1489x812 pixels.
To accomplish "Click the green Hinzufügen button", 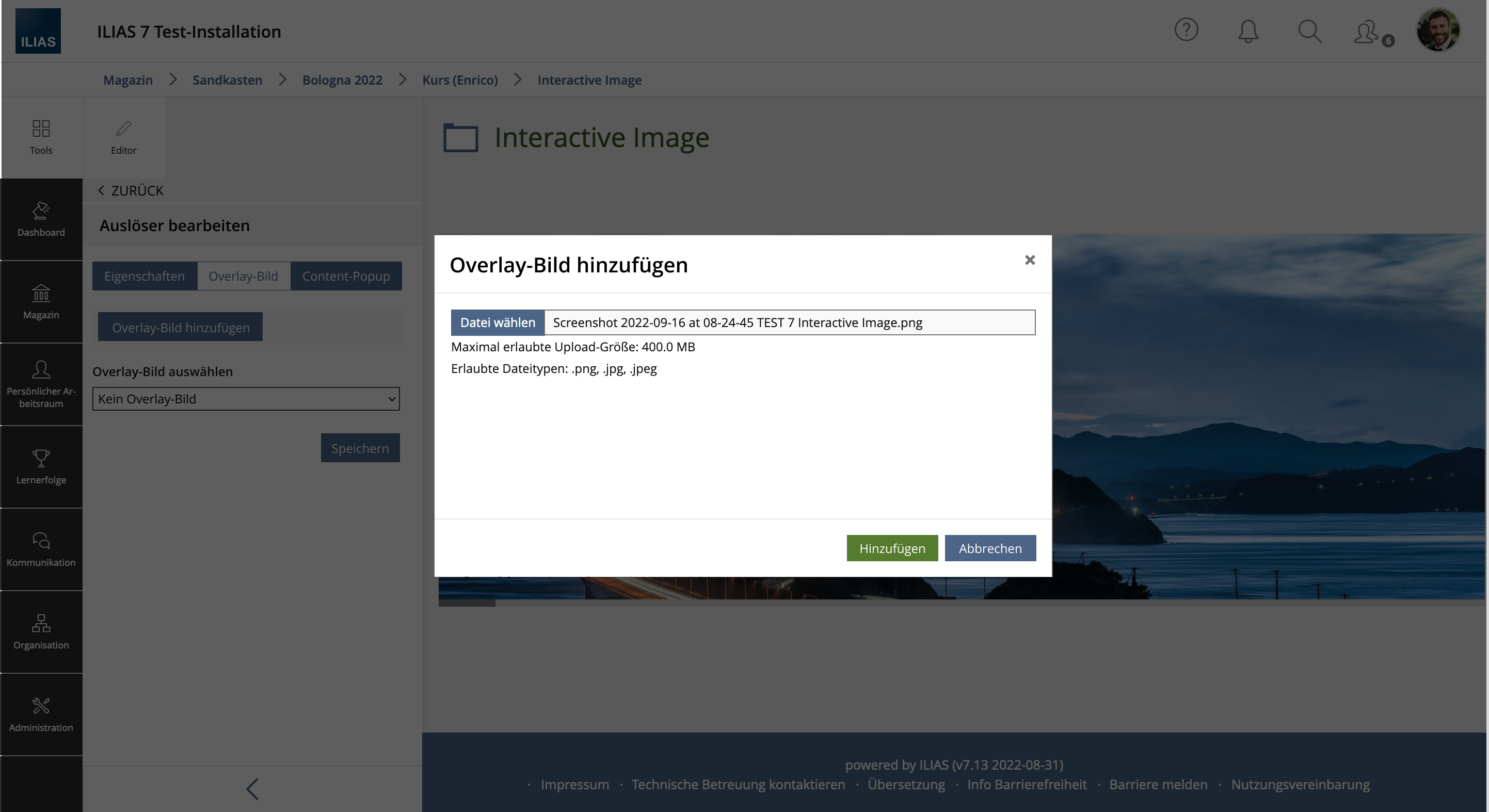I will click(x=892, y=548).
